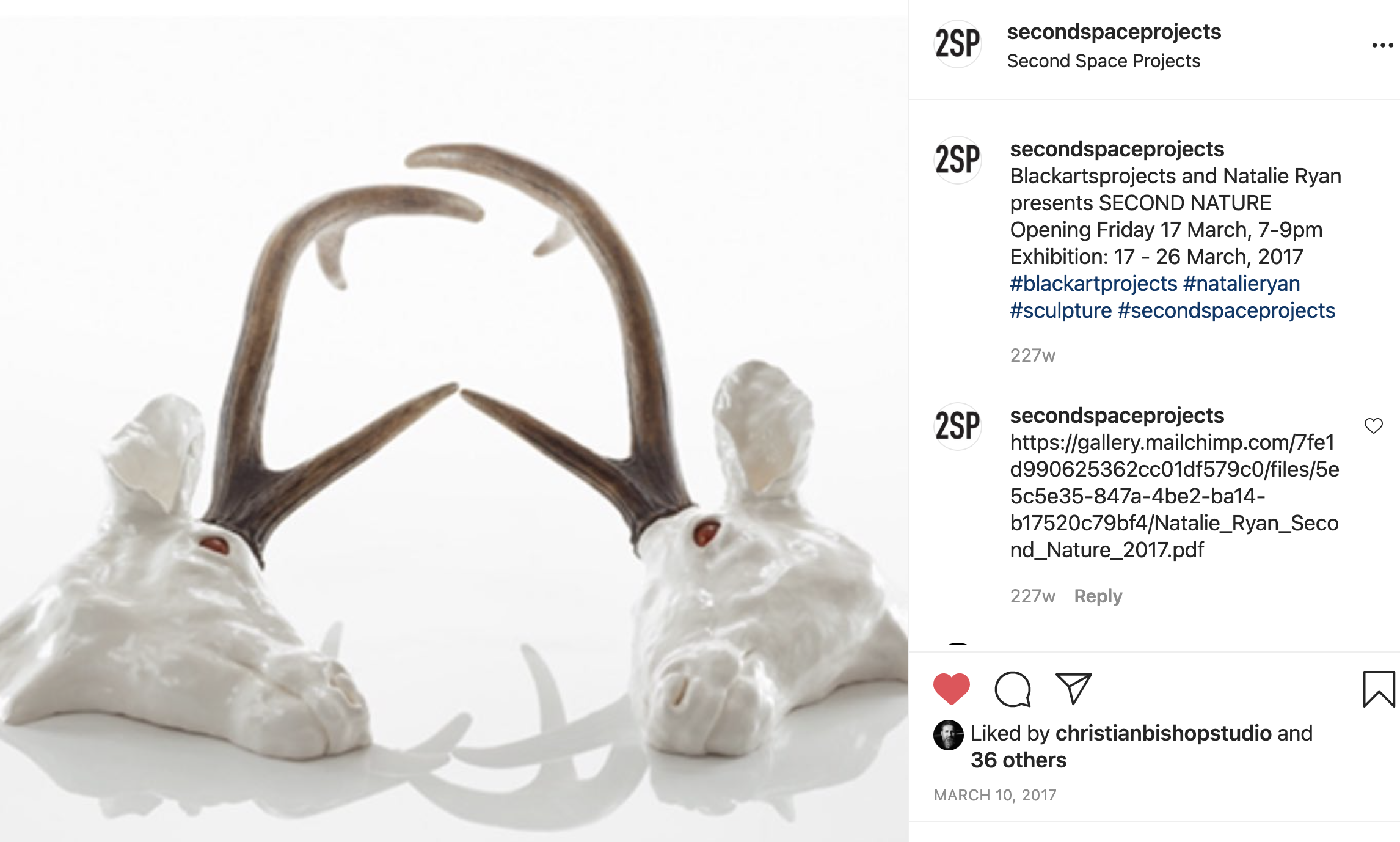Screen dimensions: 1400x842
Task: Open the three-dots more options menu
Action: coord(1382,45)
